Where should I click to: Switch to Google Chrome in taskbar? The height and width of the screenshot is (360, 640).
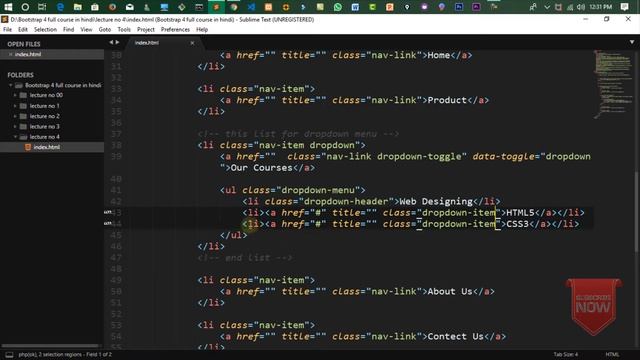[234, 7]
